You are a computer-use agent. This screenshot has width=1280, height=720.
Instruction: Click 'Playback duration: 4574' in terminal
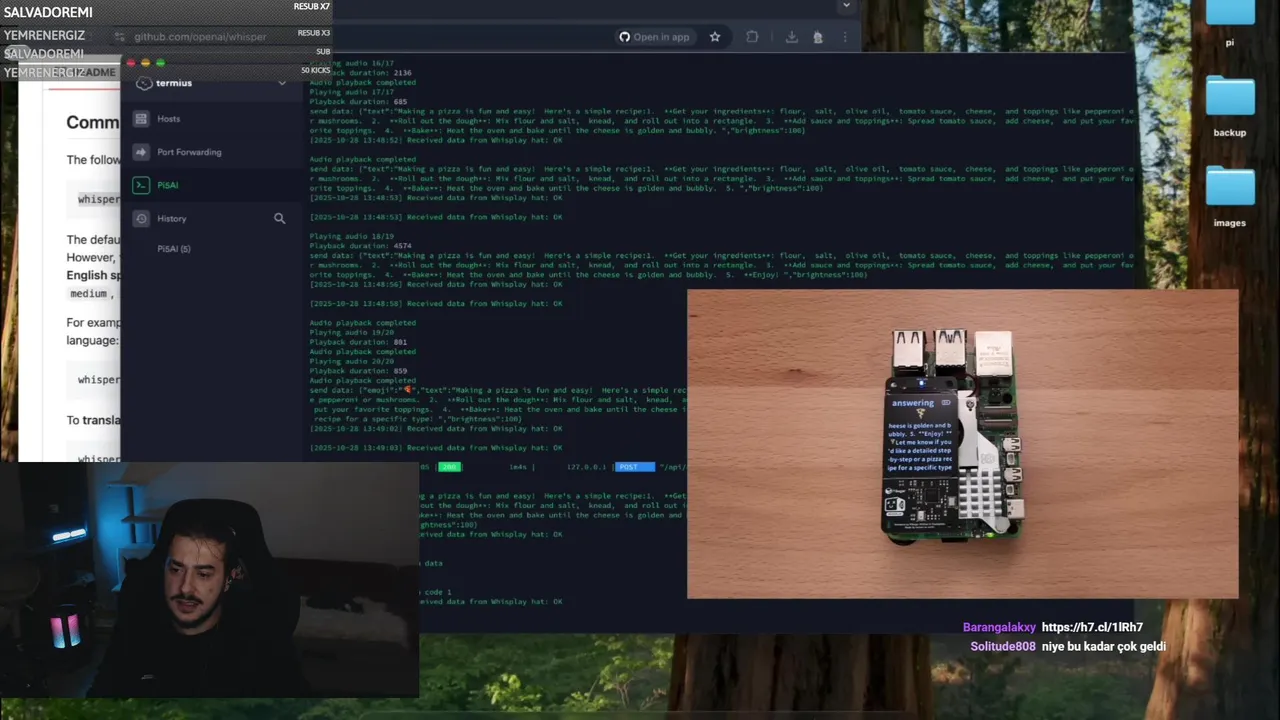pos(360,246)
